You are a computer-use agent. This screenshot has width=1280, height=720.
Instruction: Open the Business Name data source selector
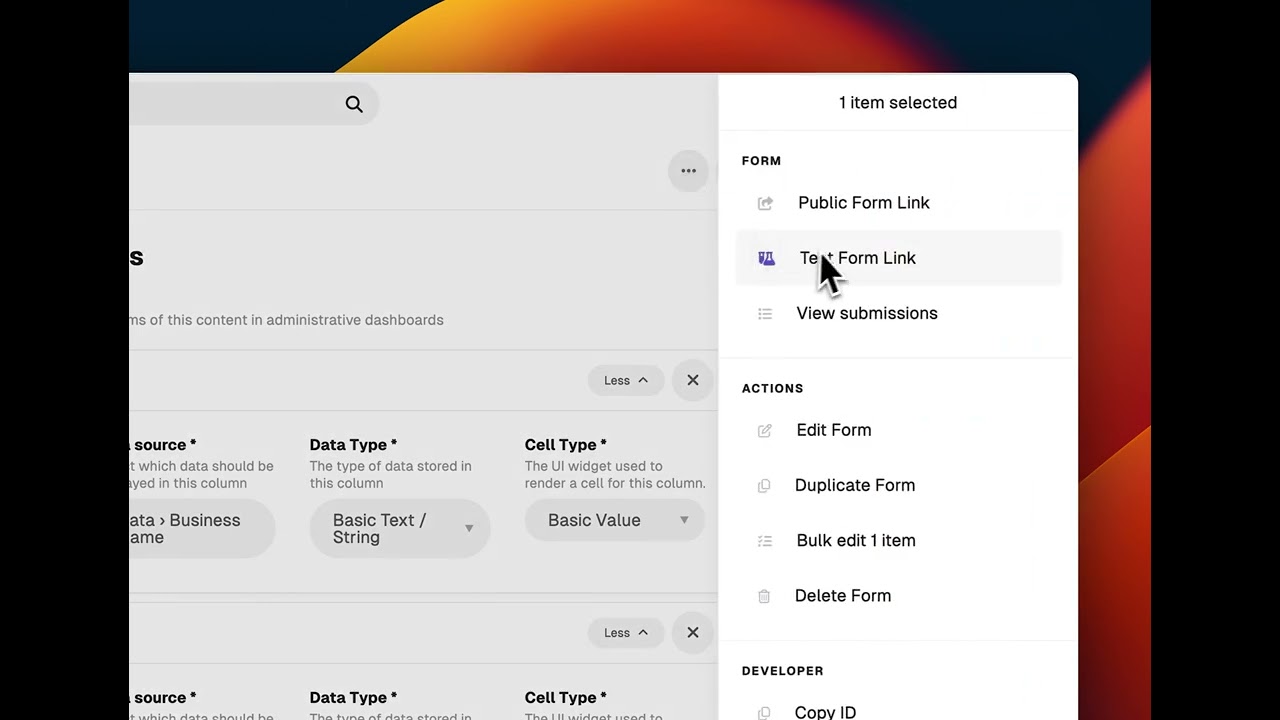pos(202,528)
